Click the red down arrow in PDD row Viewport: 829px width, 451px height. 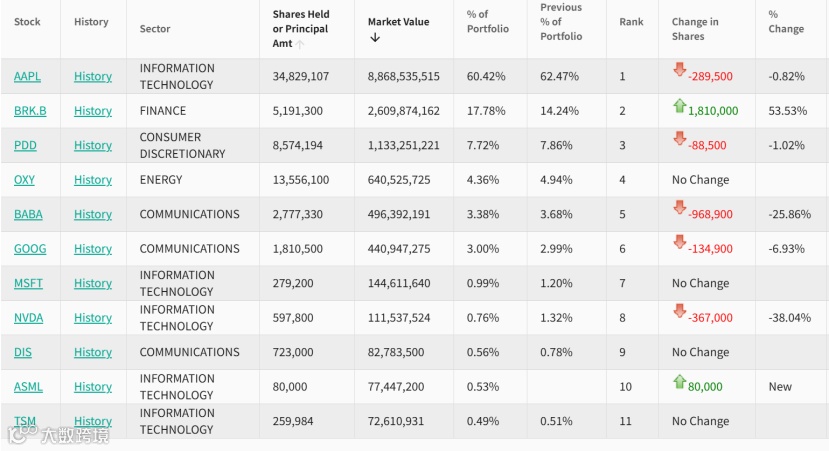point(679,139)
